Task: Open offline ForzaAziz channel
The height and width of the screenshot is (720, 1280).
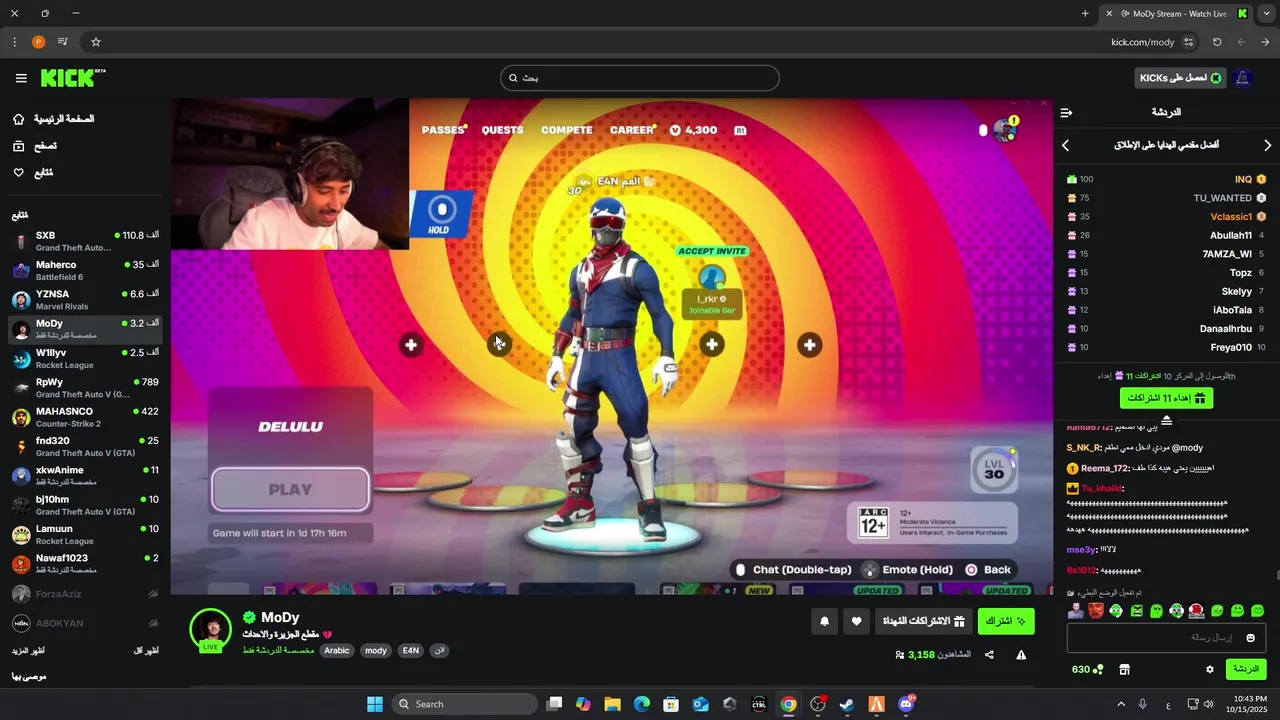Action: tap(85, 594)
